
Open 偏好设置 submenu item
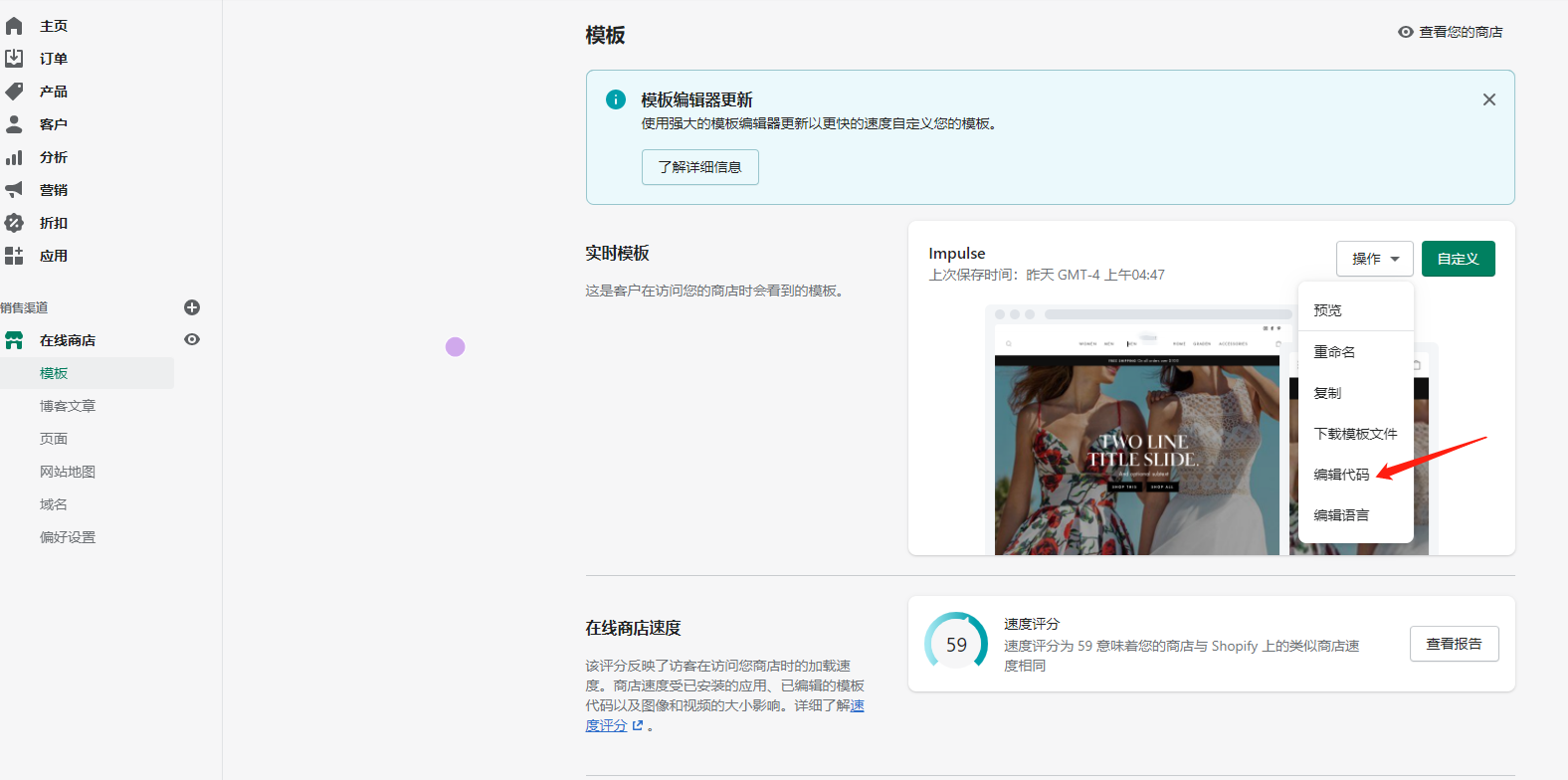tap(68, 537)
